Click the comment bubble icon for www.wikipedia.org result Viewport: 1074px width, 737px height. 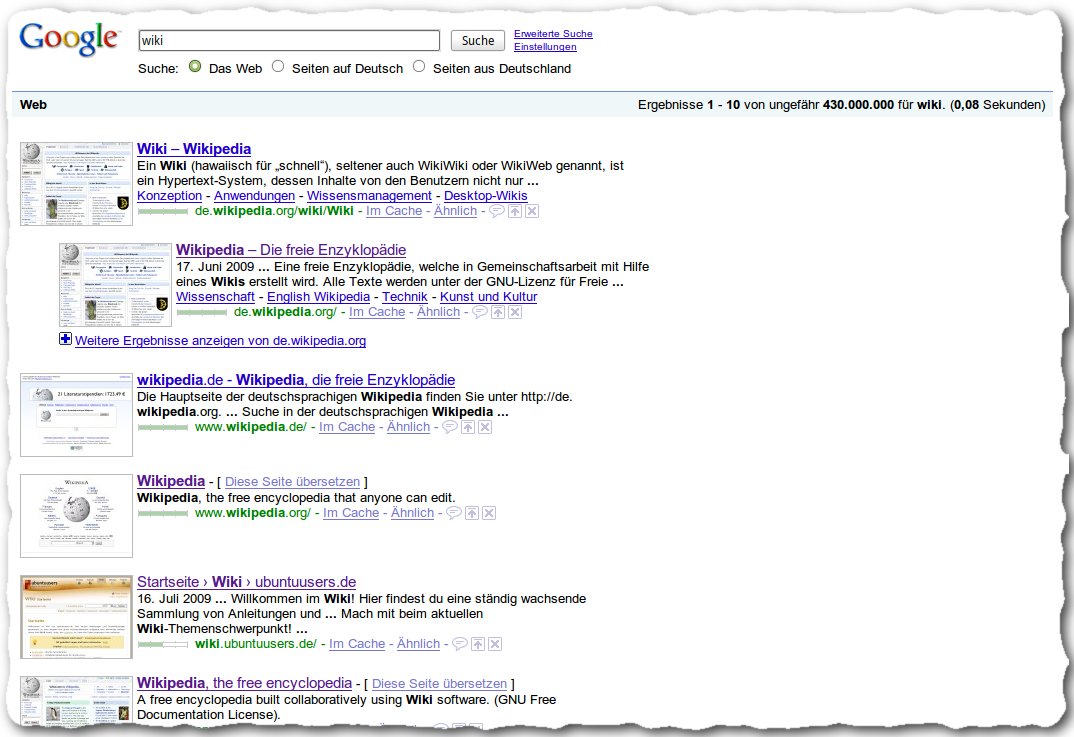tap(454, 513)
